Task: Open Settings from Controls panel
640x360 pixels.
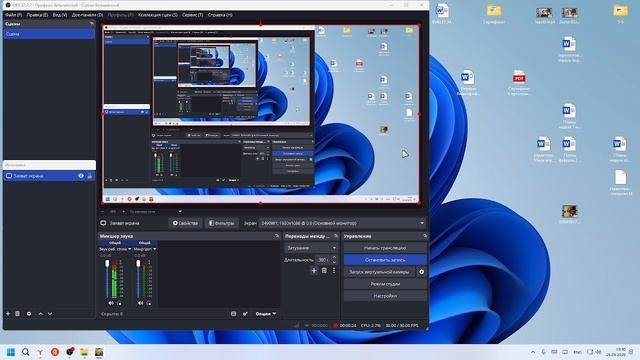Action: 385,296
